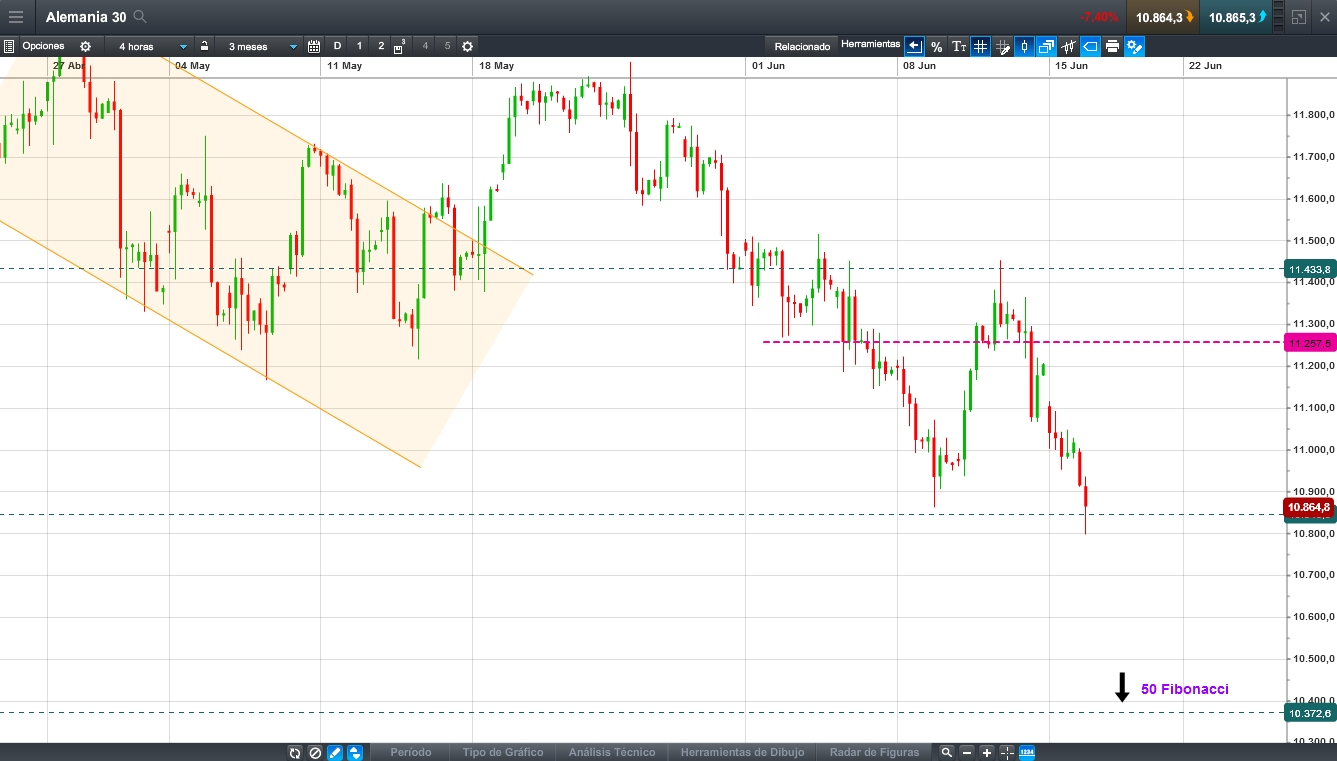Click the Alemania 30 instrument title
This screenshot has width=1337, height=761.
88,16
